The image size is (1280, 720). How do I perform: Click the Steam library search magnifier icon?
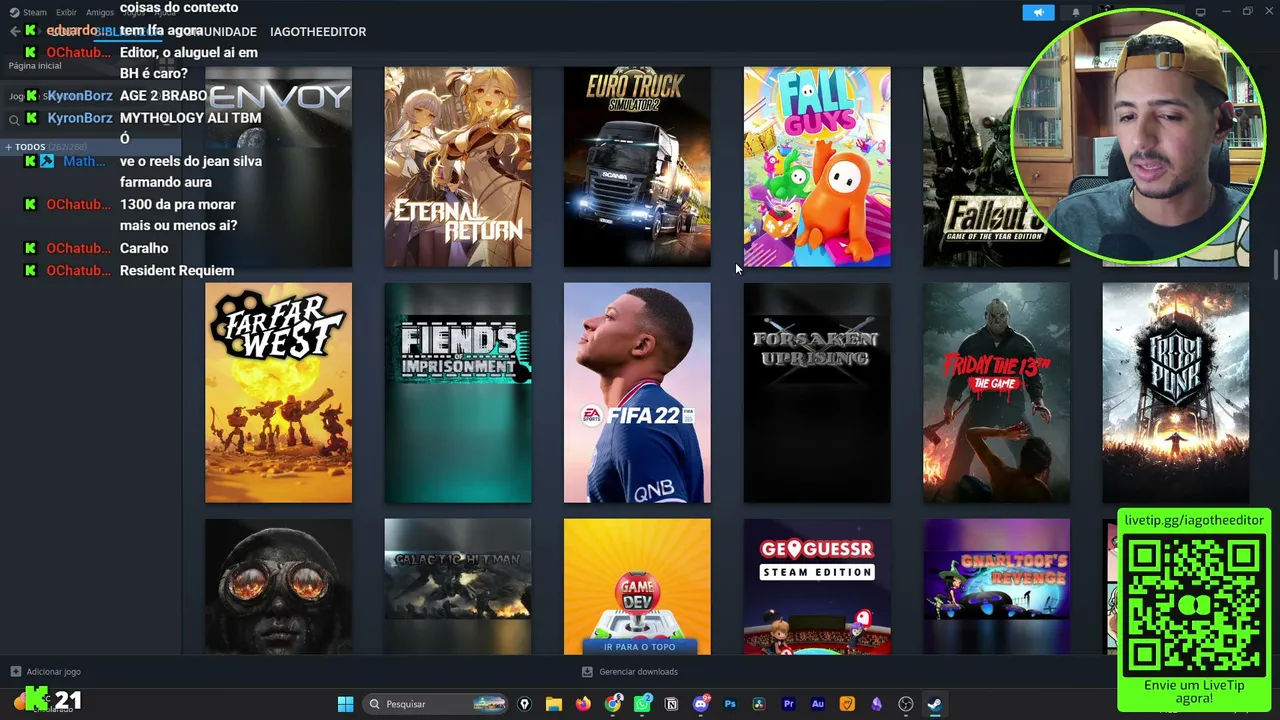pyautogui.click(x=14, y=120)
